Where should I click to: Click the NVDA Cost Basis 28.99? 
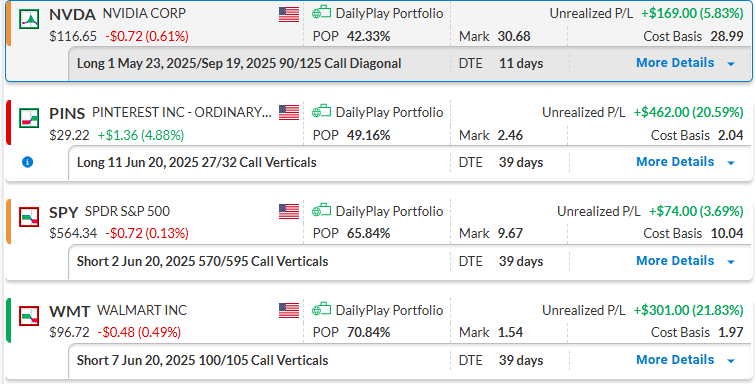[x=727, y=37]
